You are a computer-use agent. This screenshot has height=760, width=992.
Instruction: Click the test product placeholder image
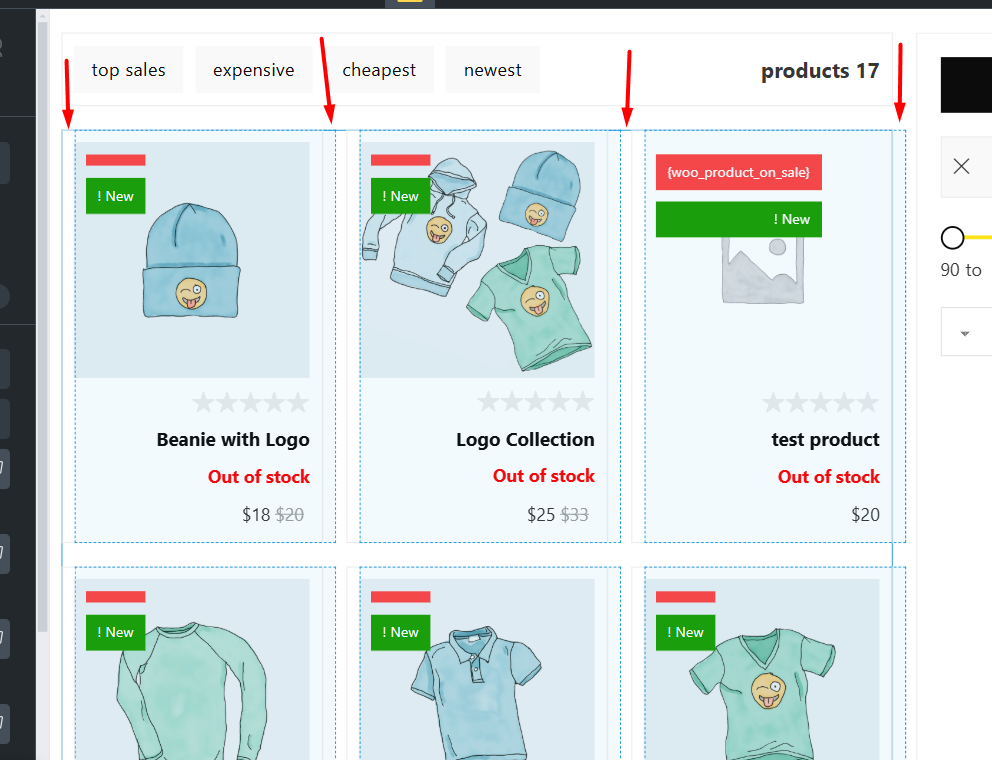[763, 271]
